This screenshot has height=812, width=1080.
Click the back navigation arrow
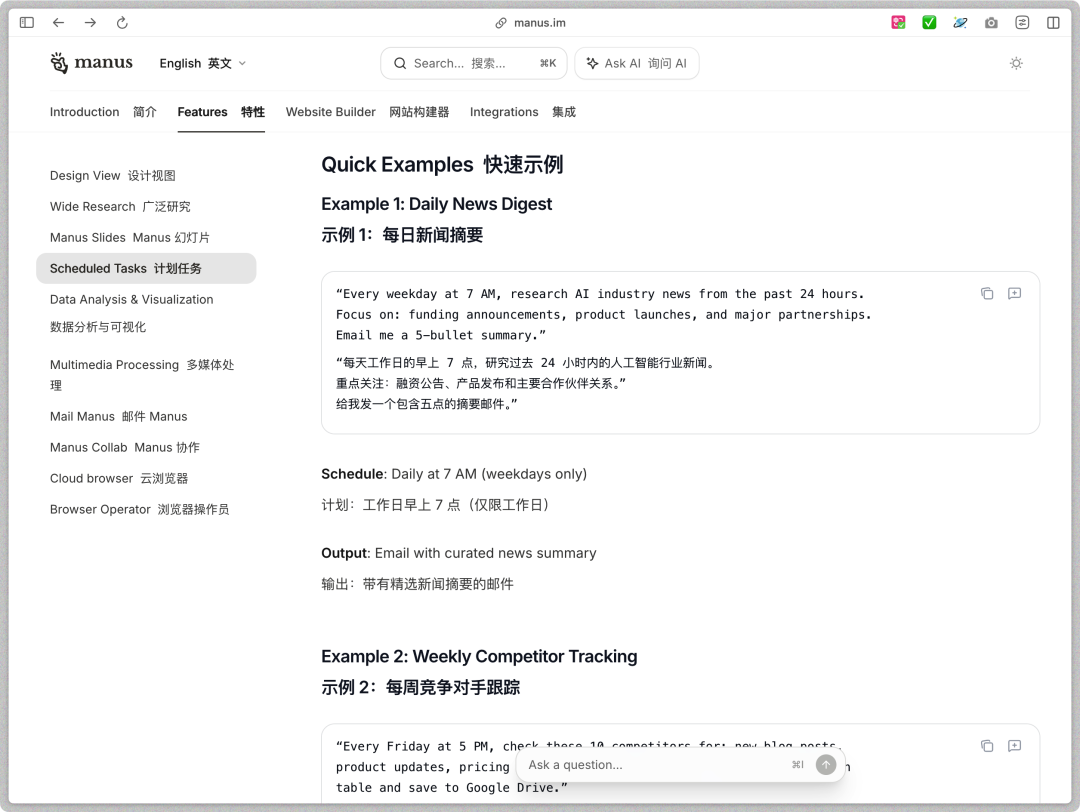click(59, 22)
